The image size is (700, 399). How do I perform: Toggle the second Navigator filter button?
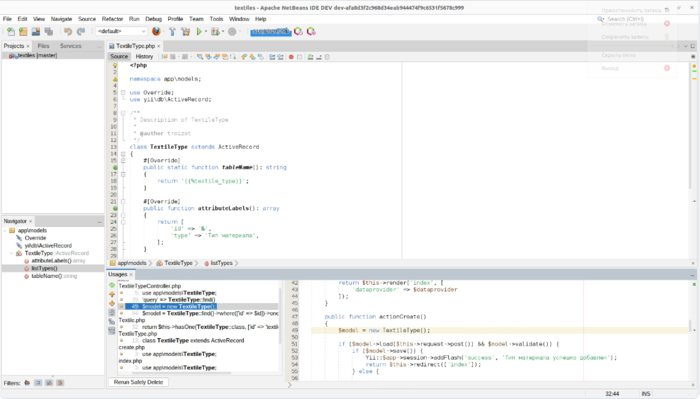point(38,382)
